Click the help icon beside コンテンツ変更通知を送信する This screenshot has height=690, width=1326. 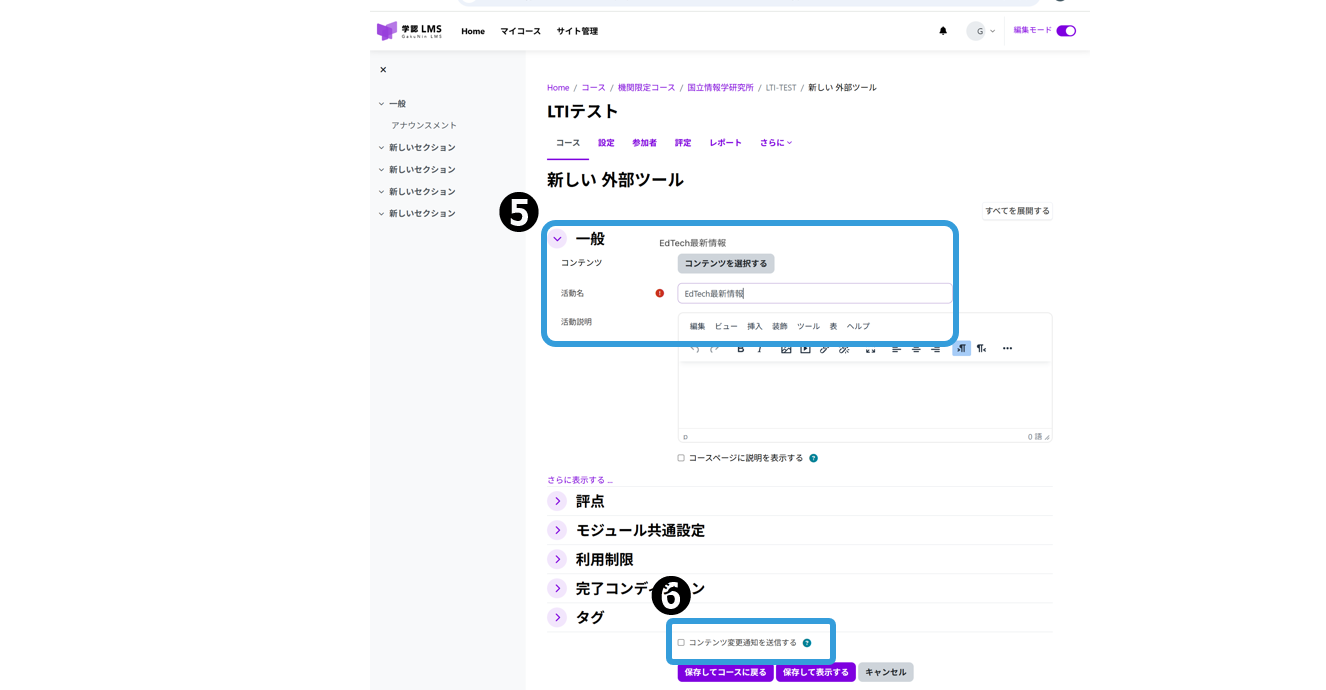tap(806, 643)
